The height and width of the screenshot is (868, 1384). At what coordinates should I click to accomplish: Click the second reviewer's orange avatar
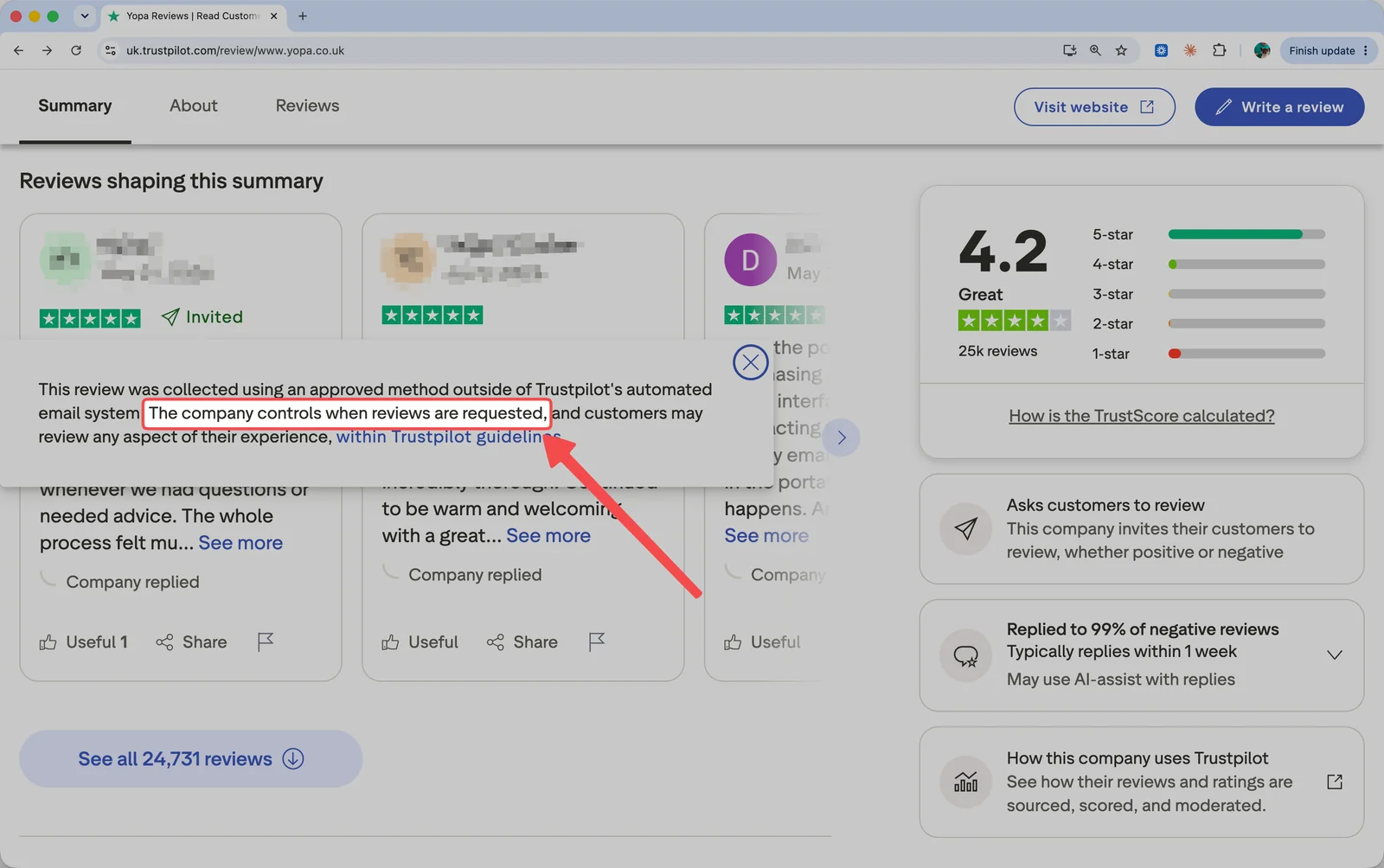[x=407, y=258]
